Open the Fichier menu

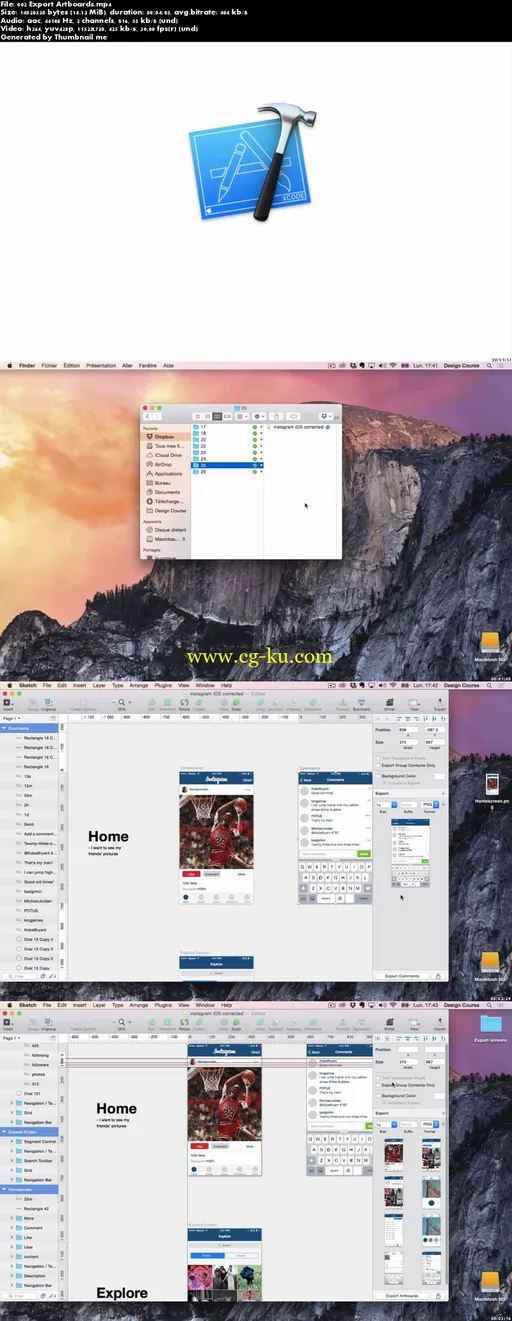click(x=48, y=366)
